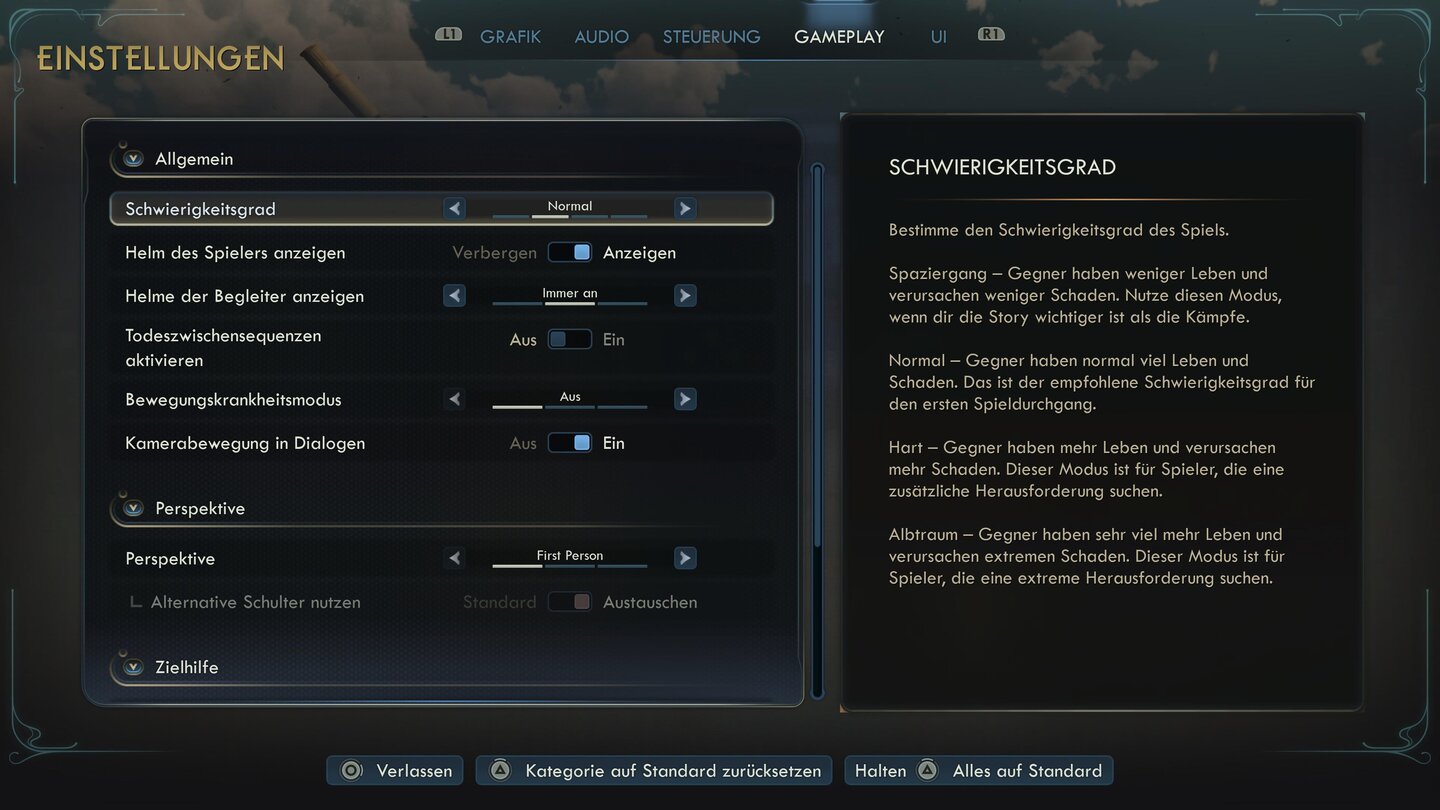Click Kategorie auf Standard zurücksetzen
The image size is (1440, 810).
(654, 771)
